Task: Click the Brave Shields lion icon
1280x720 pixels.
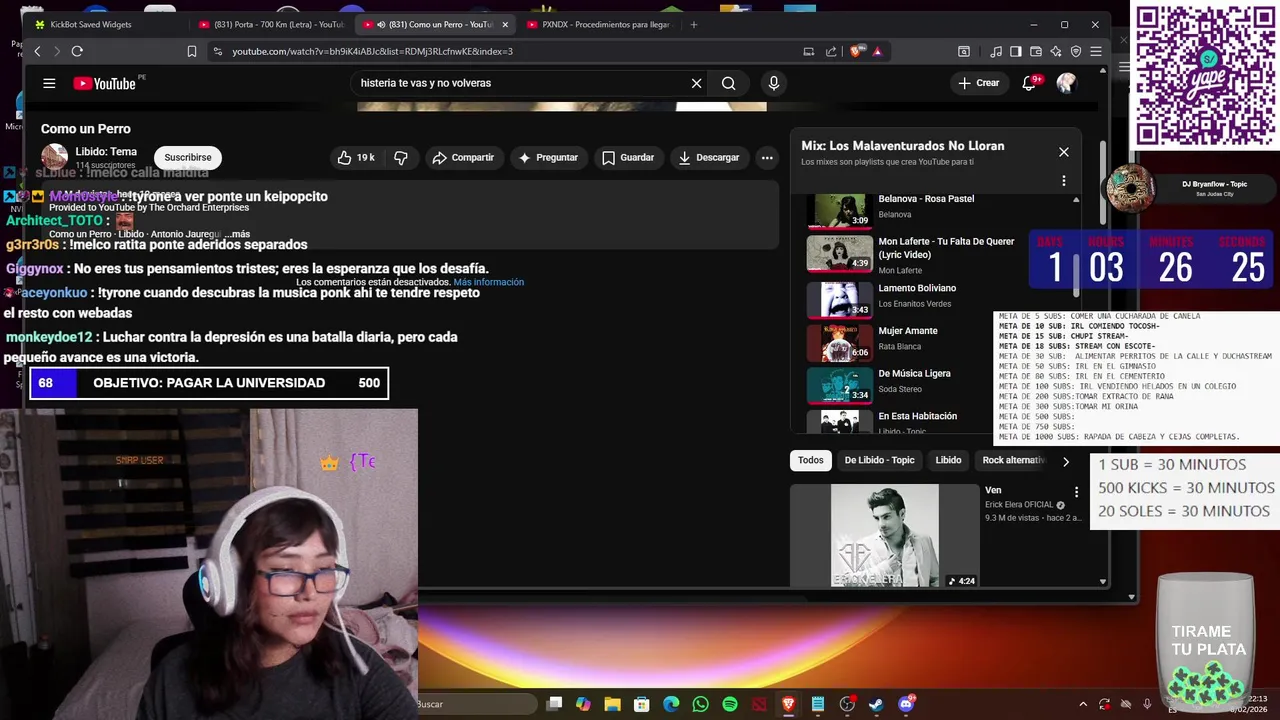Action: coord(856,51)
